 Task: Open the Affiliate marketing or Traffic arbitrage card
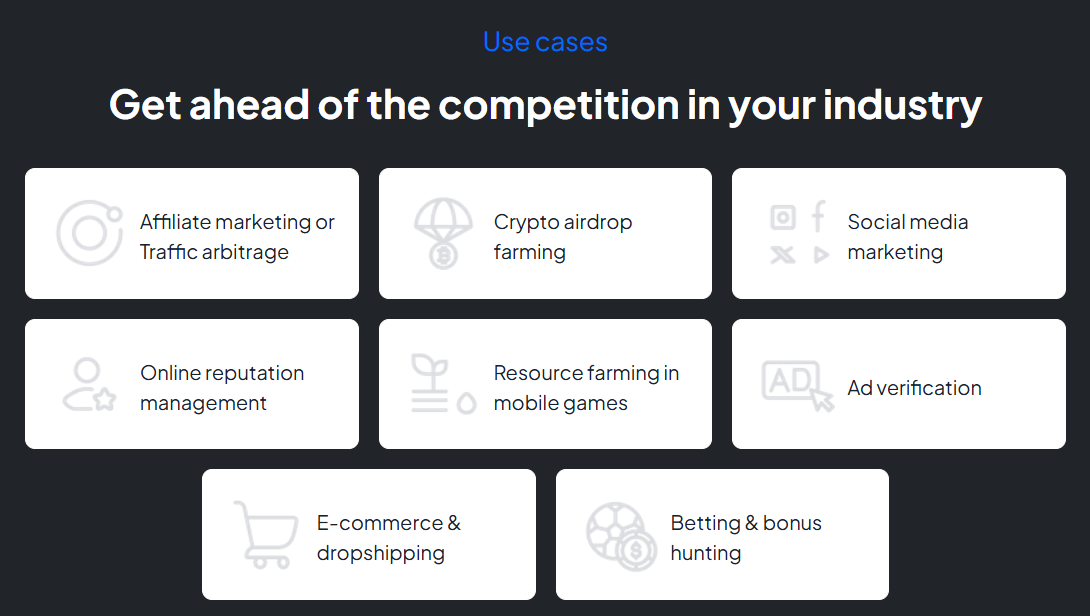(x=192, y=234)
